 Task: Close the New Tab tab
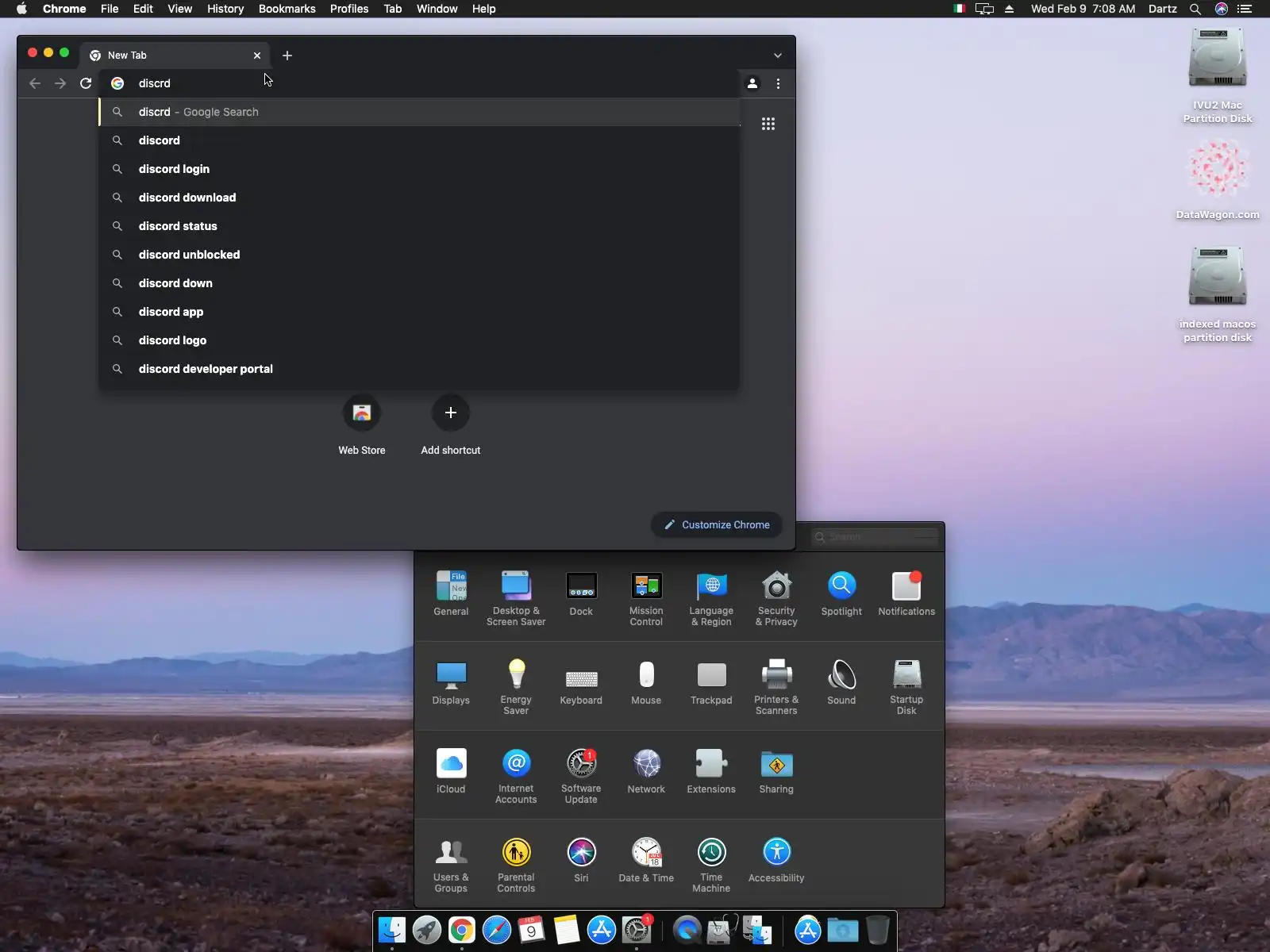(257, 56)
